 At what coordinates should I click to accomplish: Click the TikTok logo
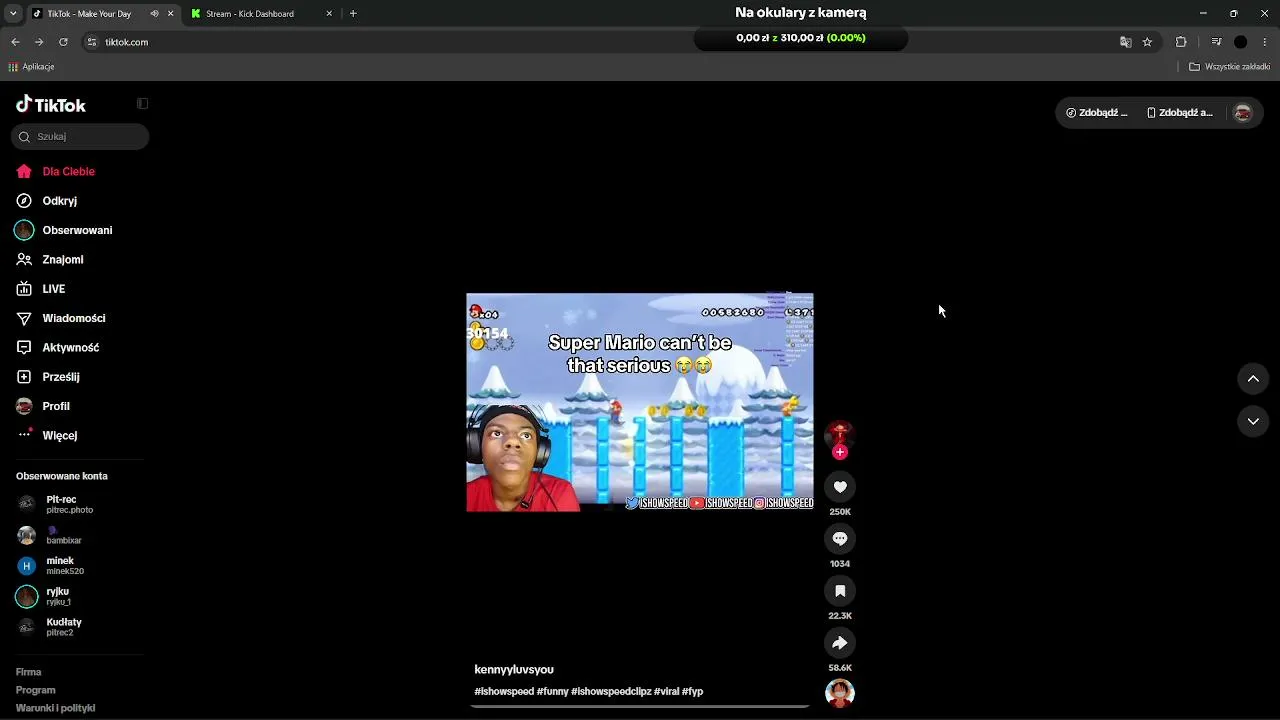point(51,105)
